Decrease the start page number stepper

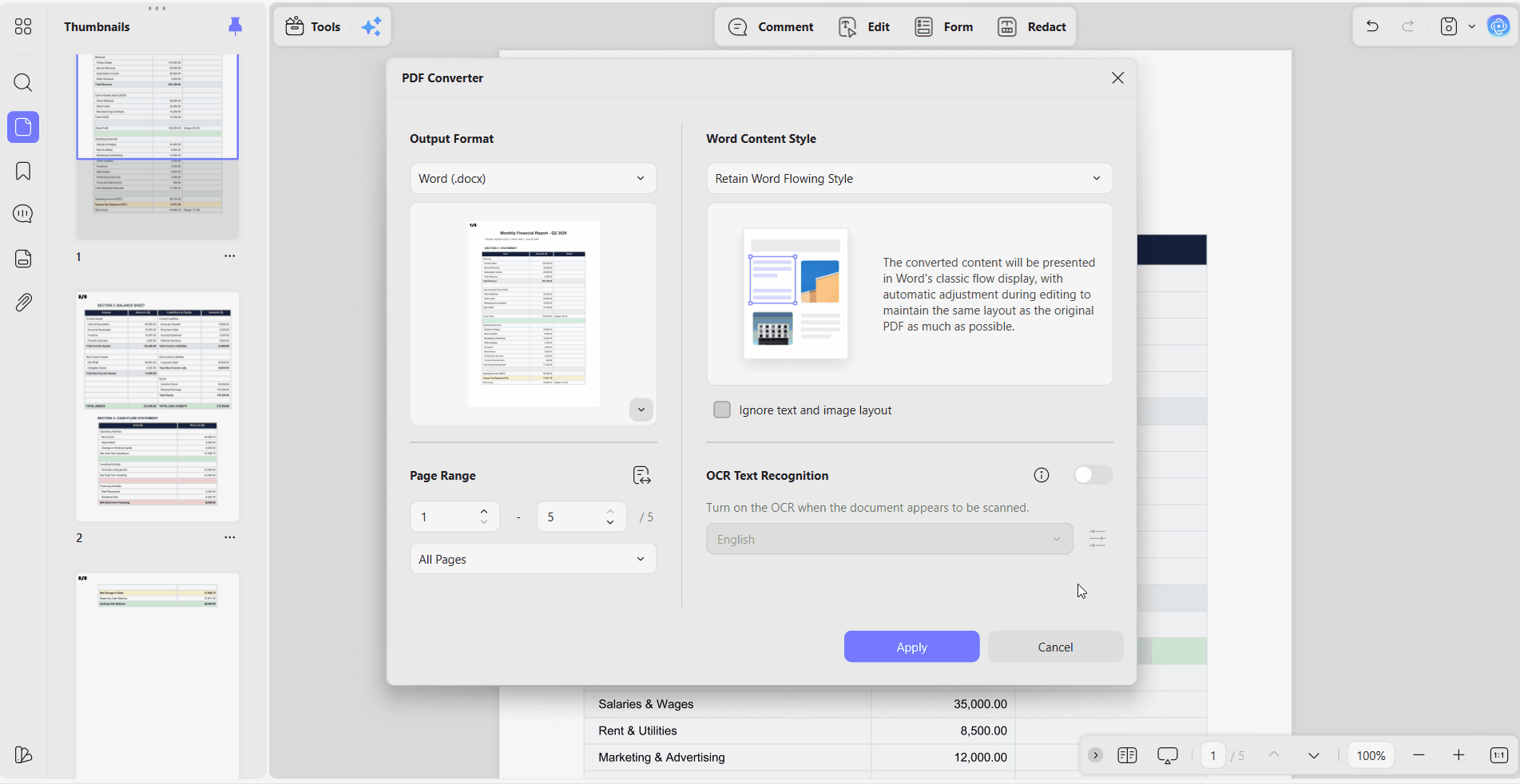(484, 522)
